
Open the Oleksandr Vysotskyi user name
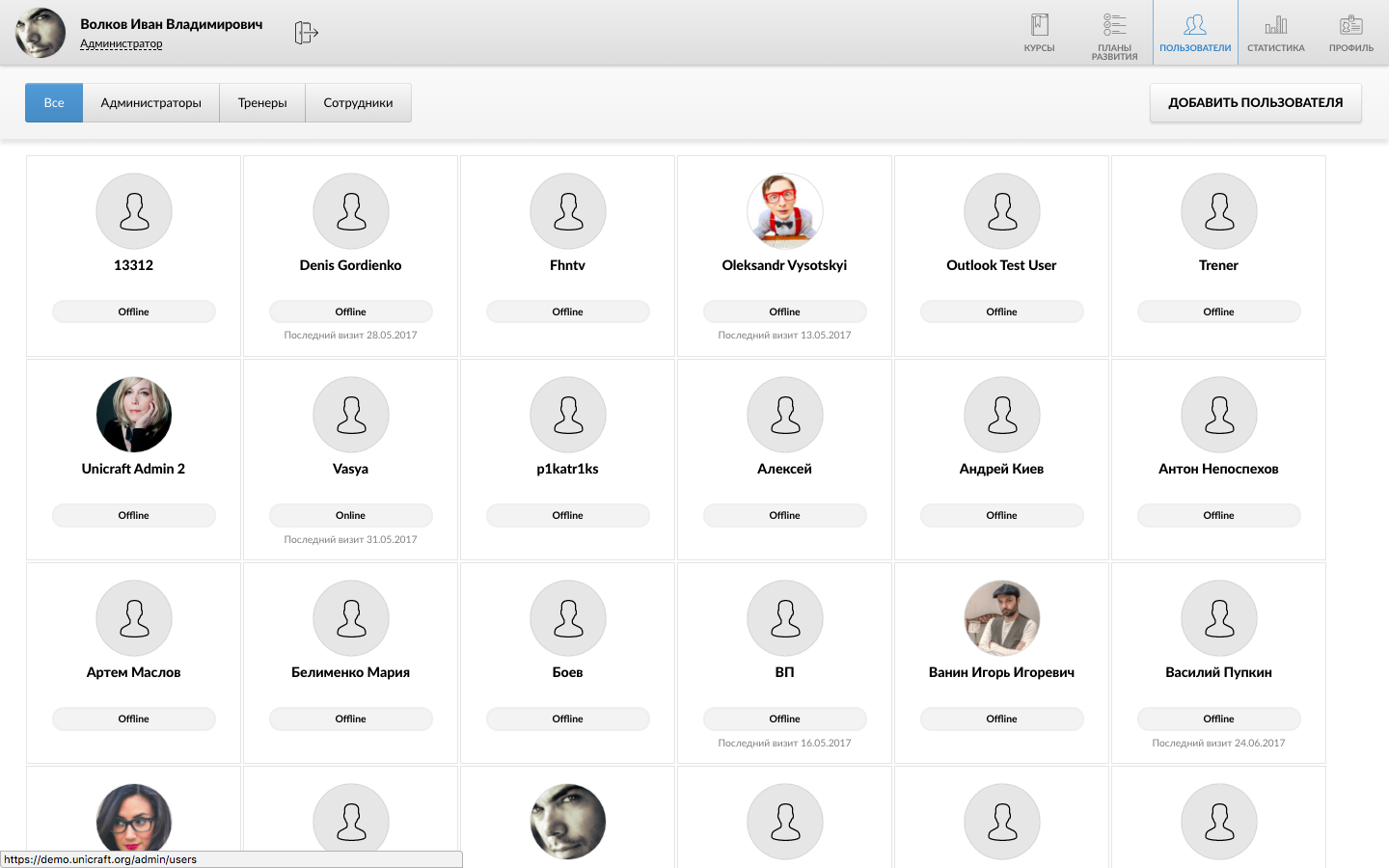pyautogui.click(x=785, y=265)
